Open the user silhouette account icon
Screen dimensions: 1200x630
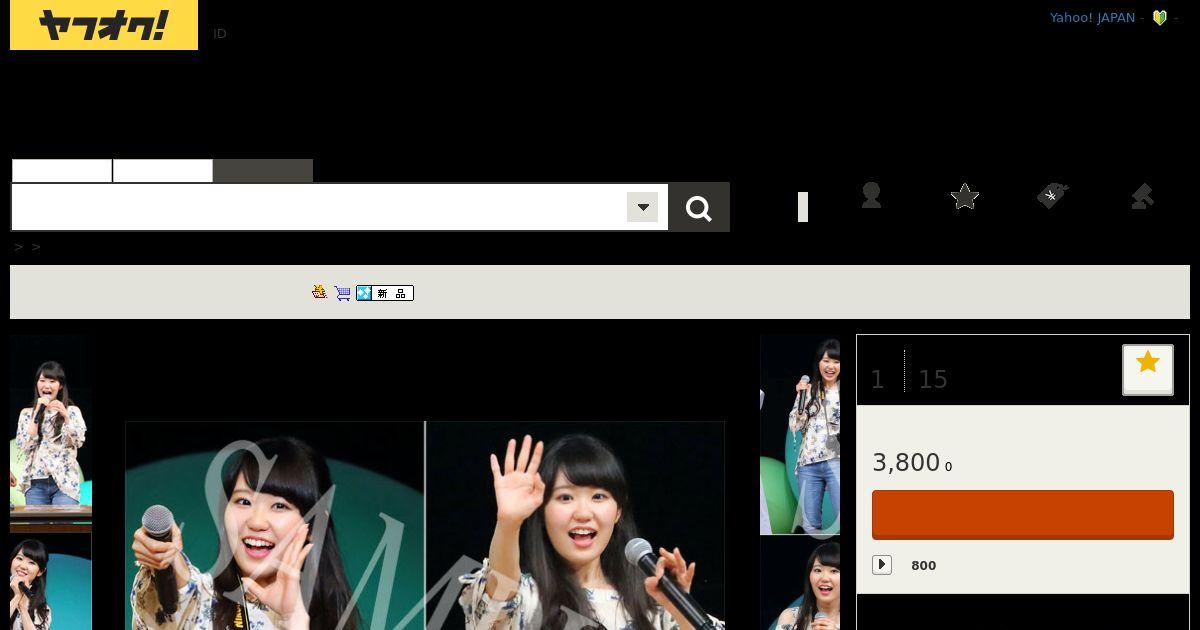pyautogui.click(x=871, y=196)
